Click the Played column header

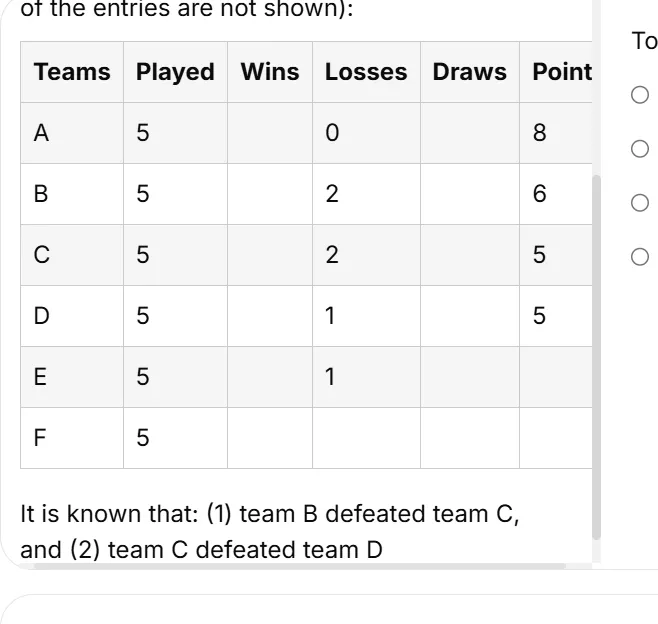pos(175,72)
